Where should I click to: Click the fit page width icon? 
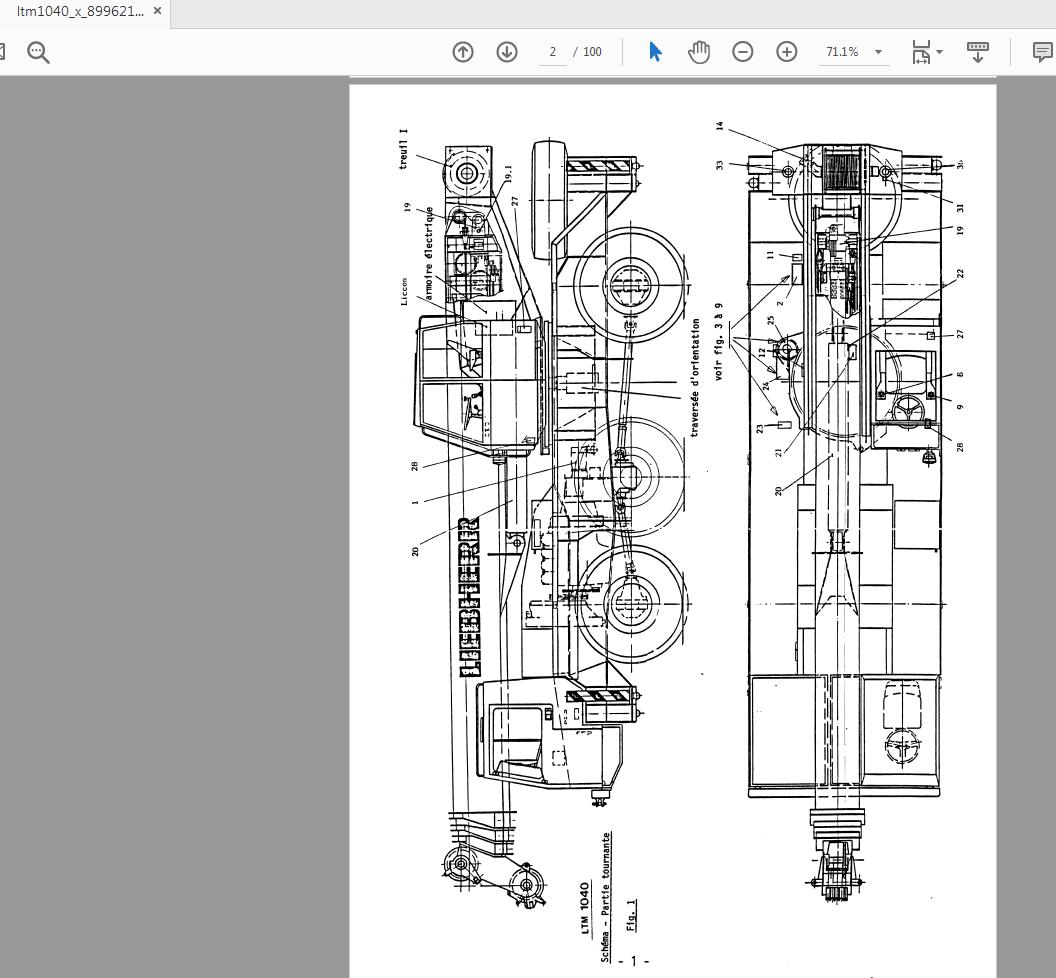920,52
